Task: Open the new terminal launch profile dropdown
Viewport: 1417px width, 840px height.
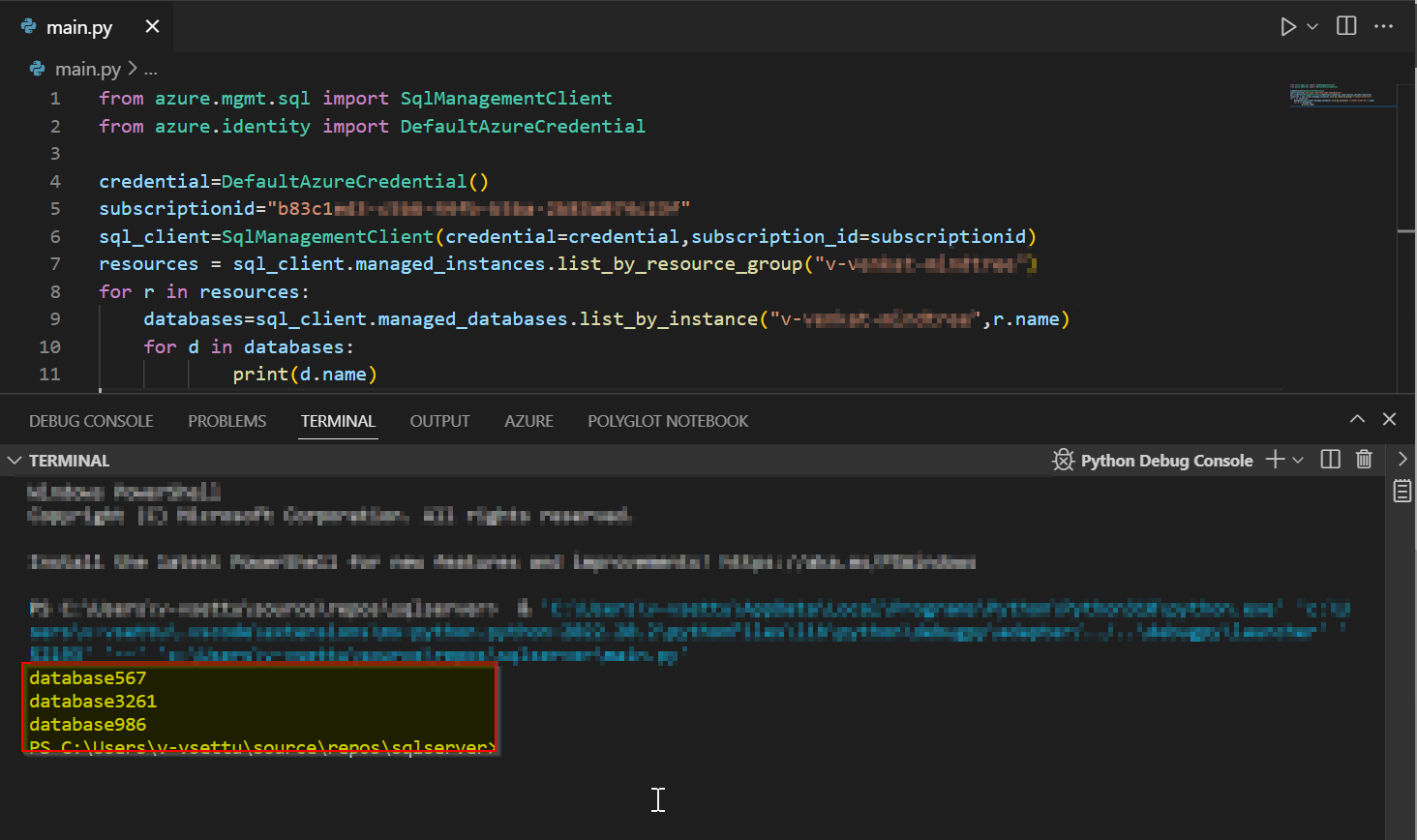Action: pyautogui.click(x=1298, y=460)
